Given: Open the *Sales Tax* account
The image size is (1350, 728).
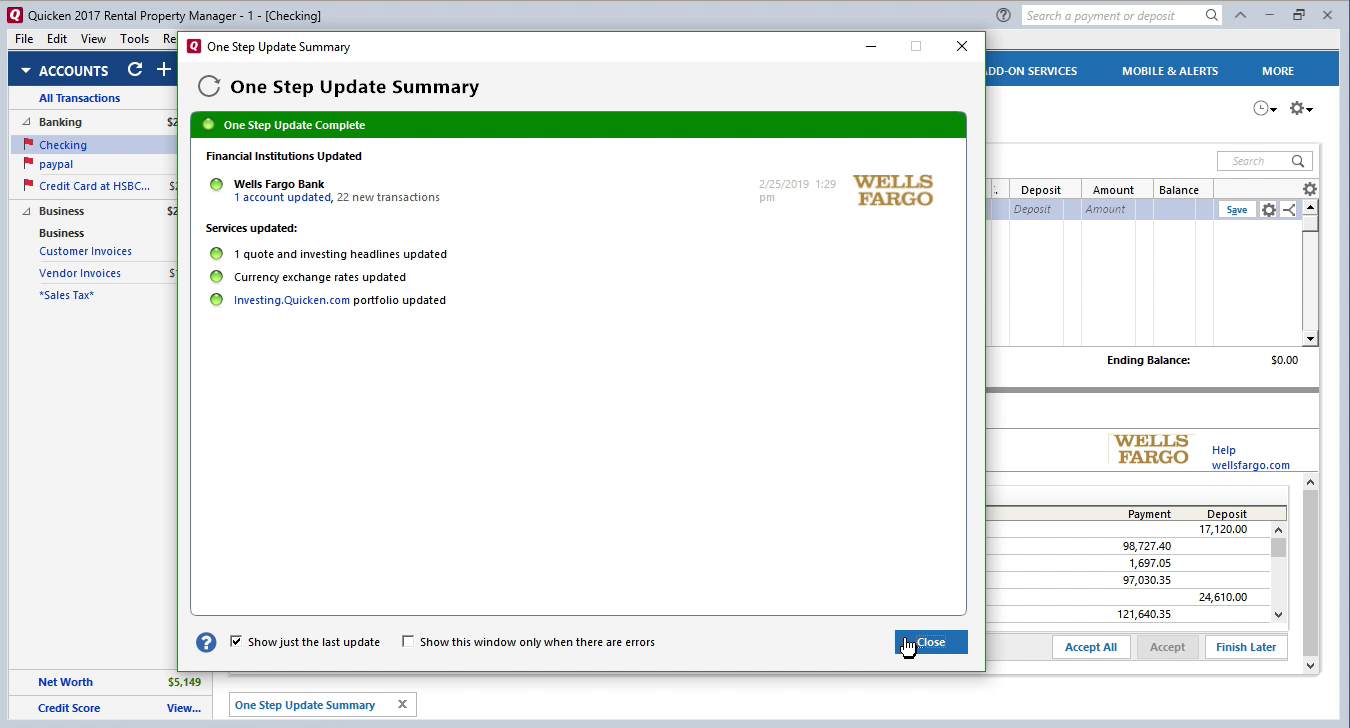Looking at the screenshot, I should (67, 295).
